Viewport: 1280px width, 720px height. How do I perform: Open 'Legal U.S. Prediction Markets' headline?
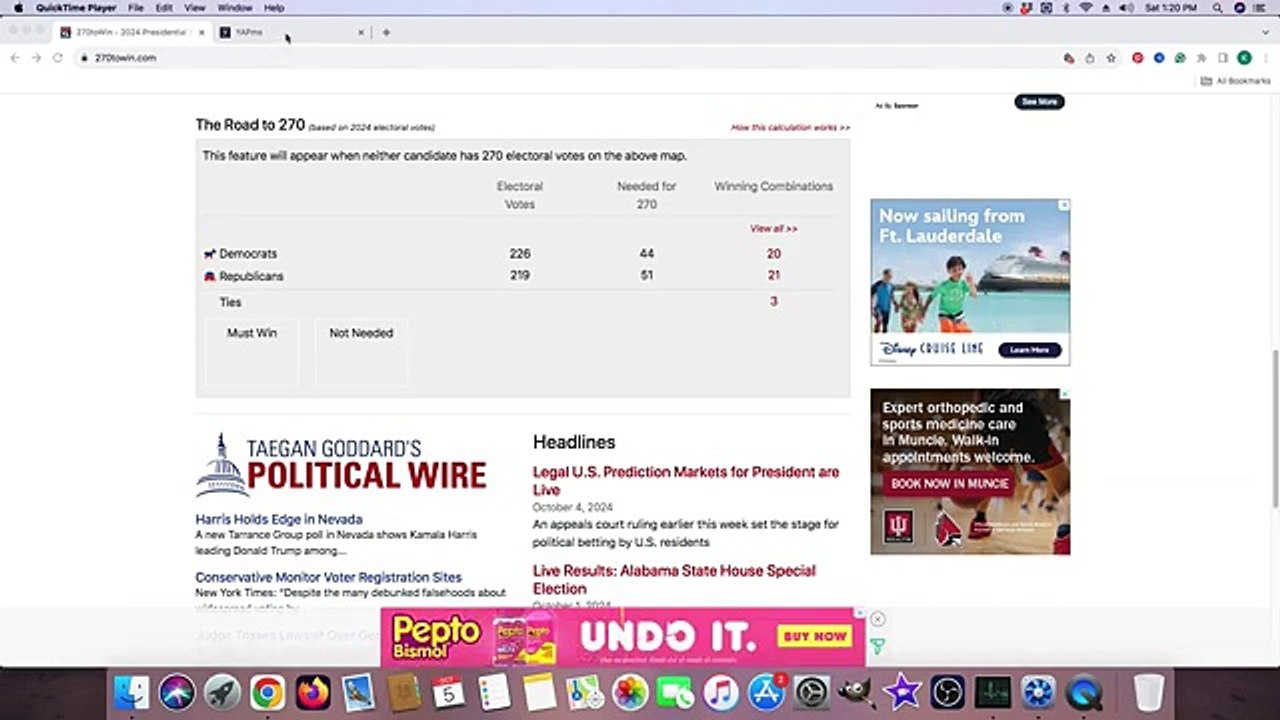point(686,481)
